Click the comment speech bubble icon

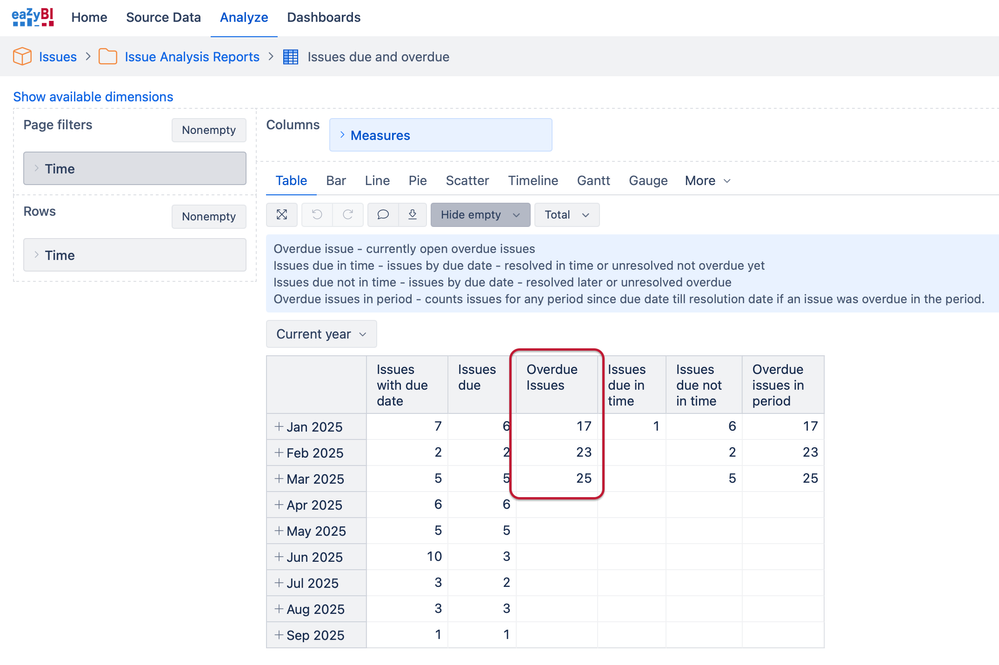click(x=383, y=215)
